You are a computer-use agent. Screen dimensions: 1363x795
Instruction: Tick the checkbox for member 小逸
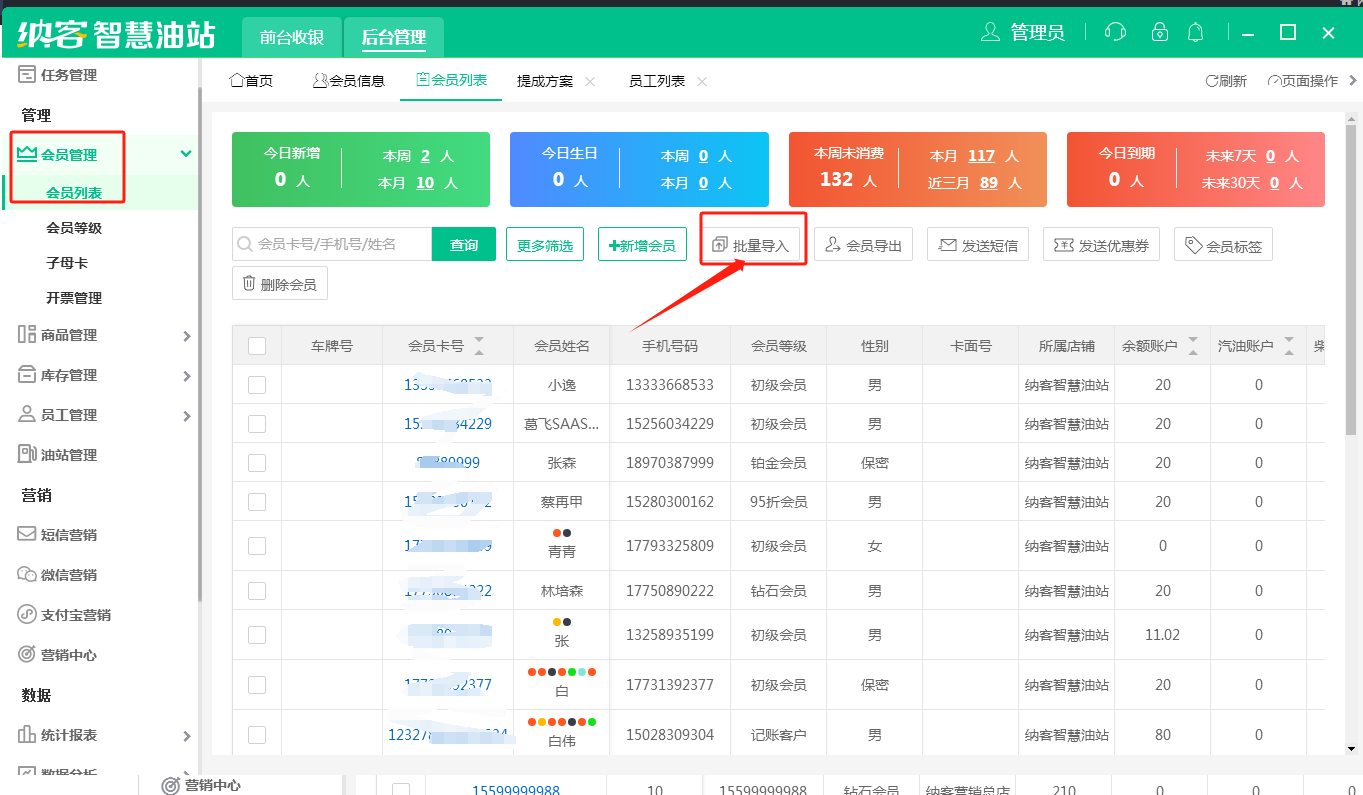click(x=257, y=385)
